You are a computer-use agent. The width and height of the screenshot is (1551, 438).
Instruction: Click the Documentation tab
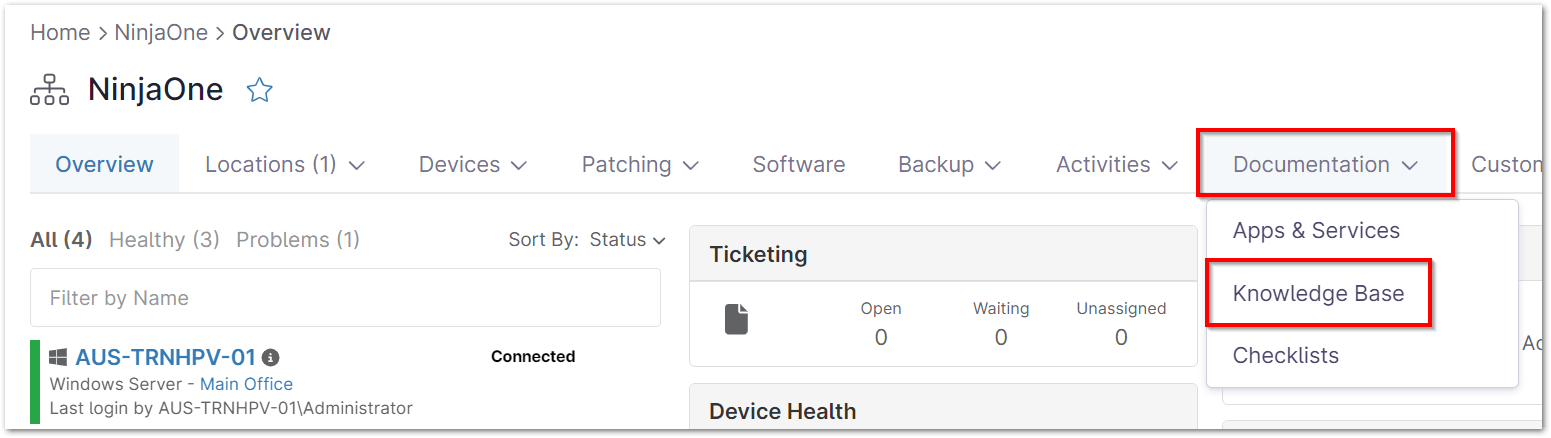click(x=1325, y=165)
